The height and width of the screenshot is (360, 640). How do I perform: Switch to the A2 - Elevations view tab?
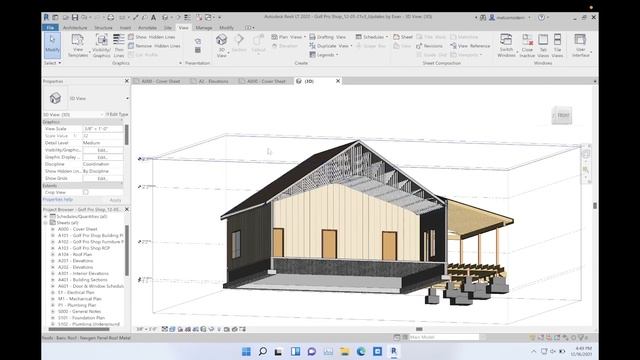213,81
